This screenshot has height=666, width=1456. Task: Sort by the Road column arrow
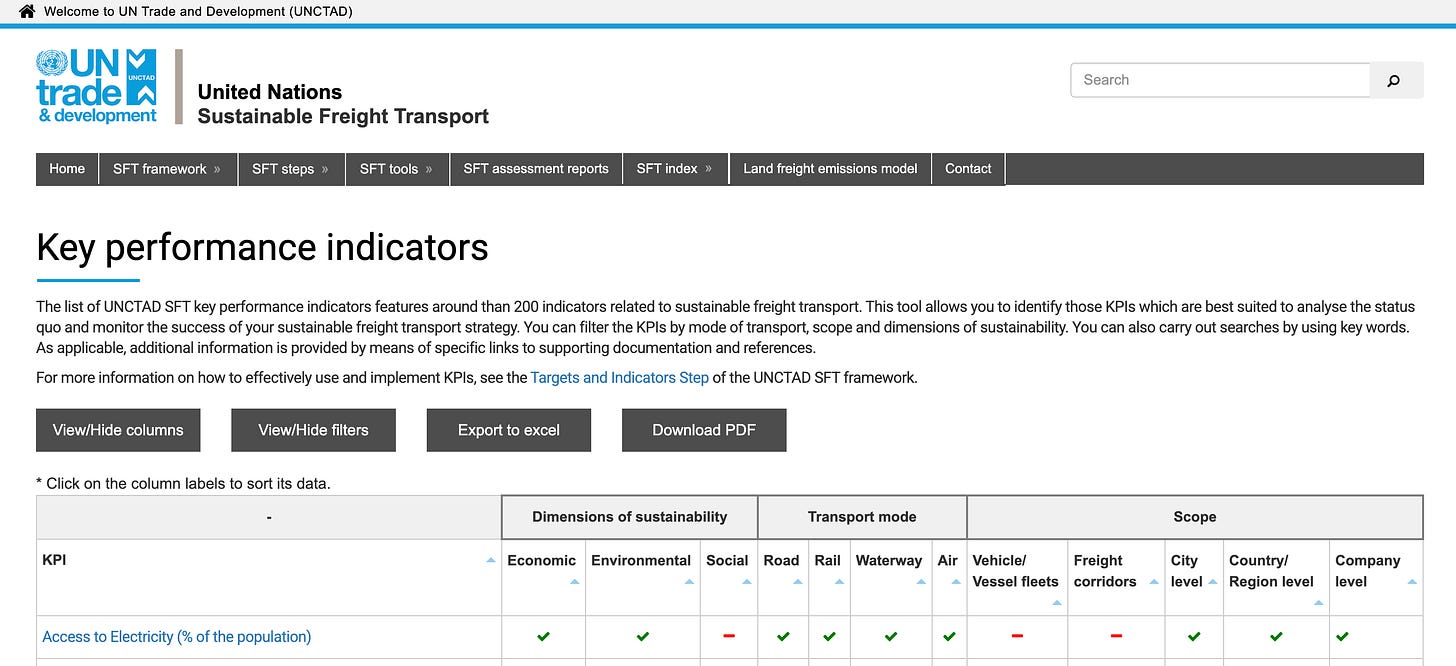pos(798,582)
